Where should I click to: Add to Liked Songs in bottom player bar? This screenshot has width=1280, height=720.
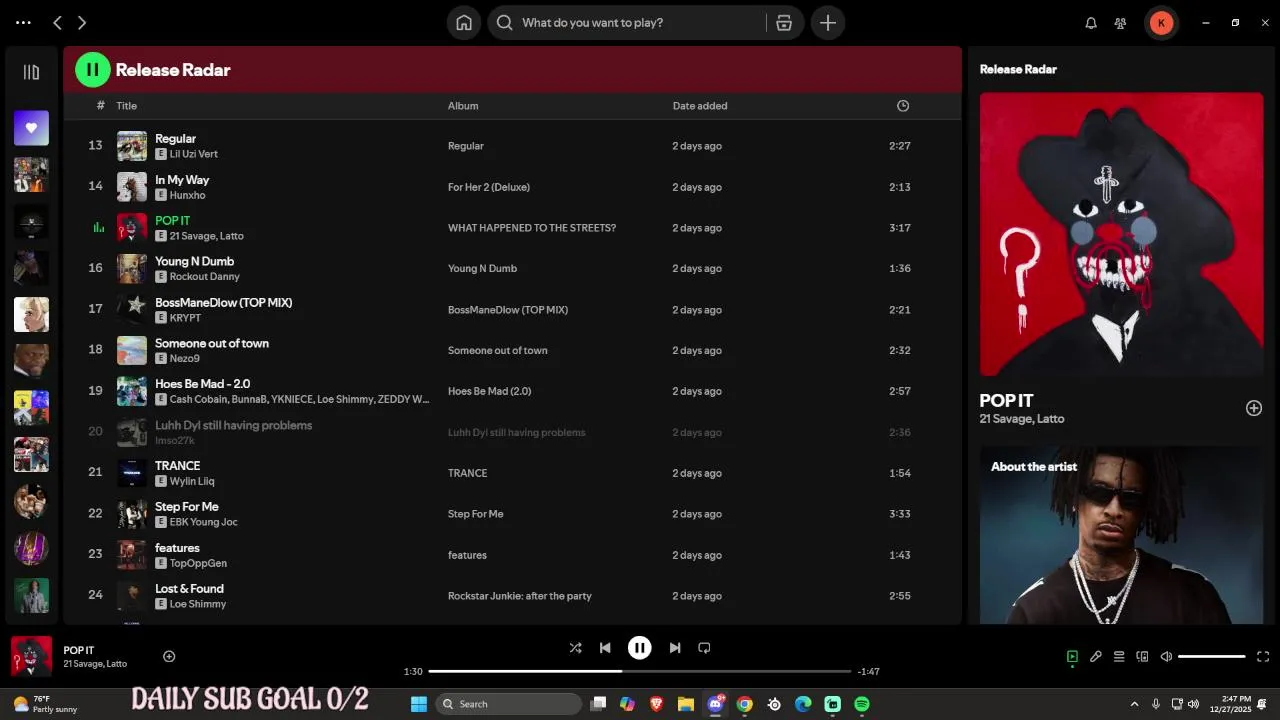click(x=169, y=657)
